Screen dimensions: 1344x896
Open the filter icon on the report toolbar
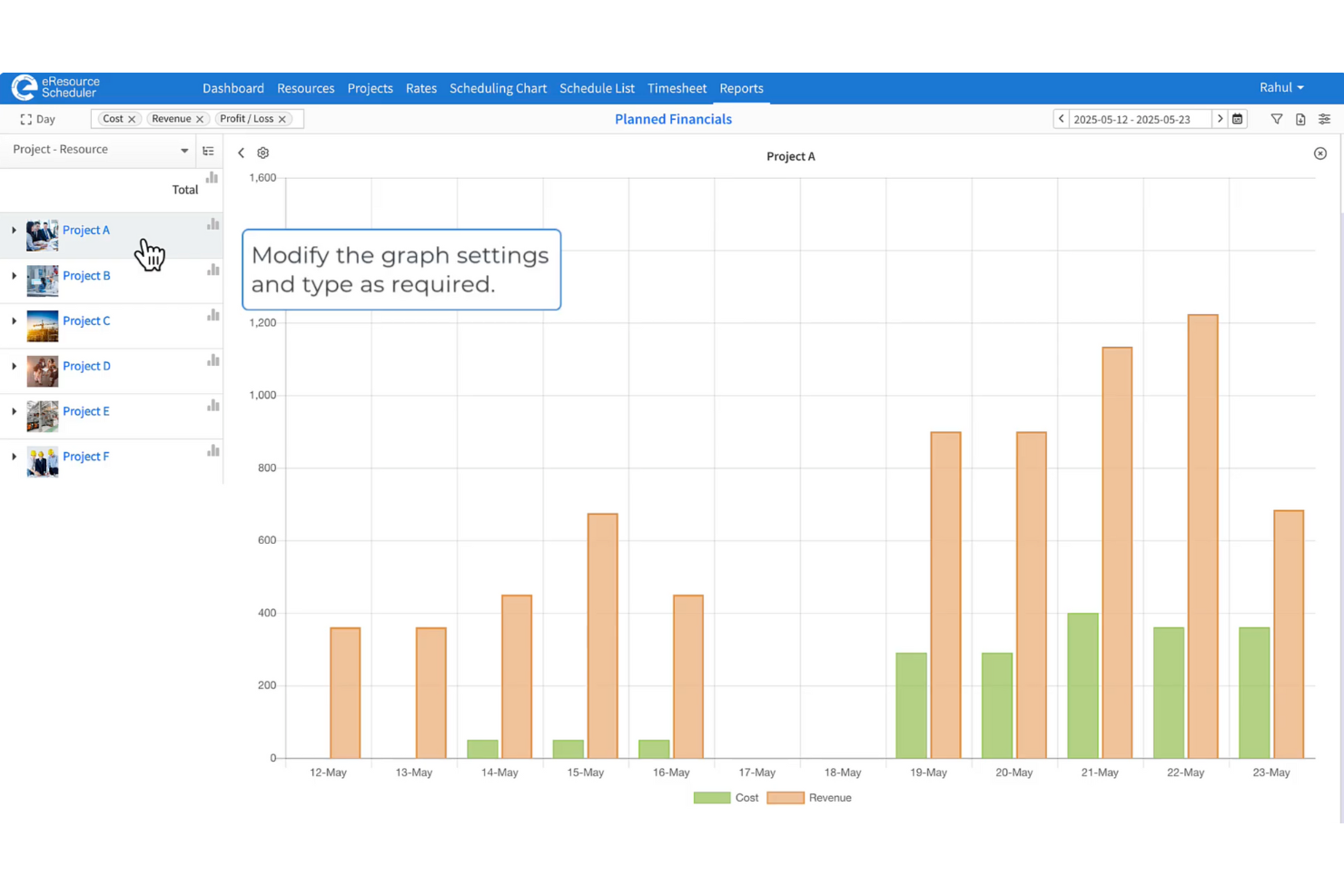[x=1277, y=119]
